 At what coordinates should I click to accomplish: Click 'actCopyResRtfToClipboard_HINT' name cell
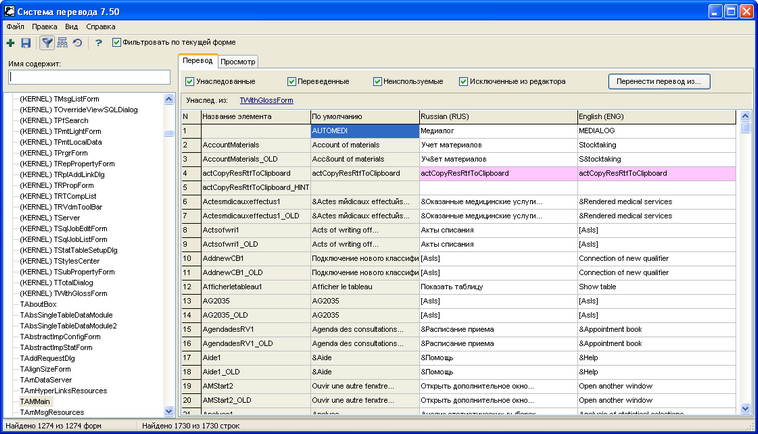click(256, 188)
